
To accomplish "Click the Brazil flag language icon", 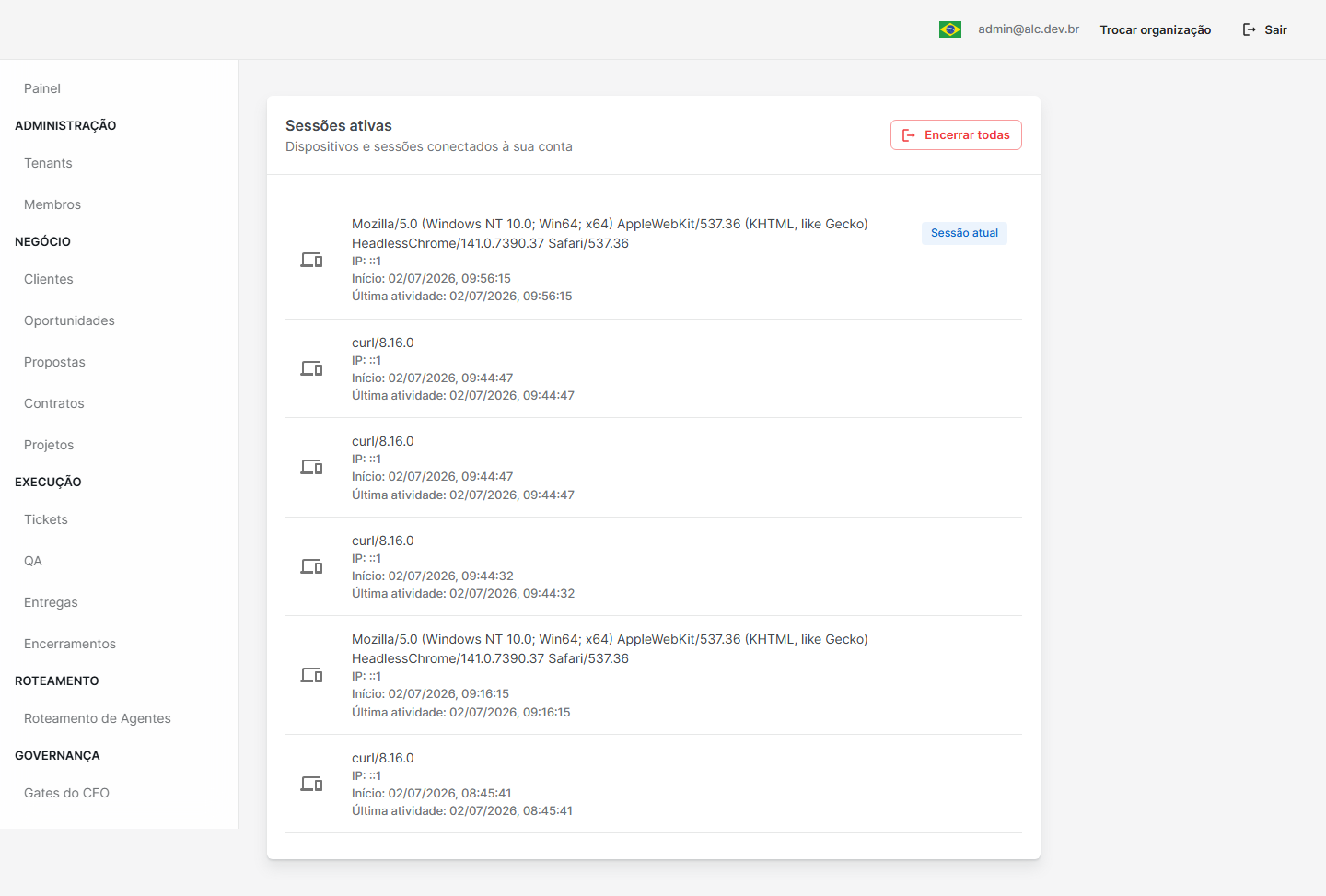I will click(950, 29).
